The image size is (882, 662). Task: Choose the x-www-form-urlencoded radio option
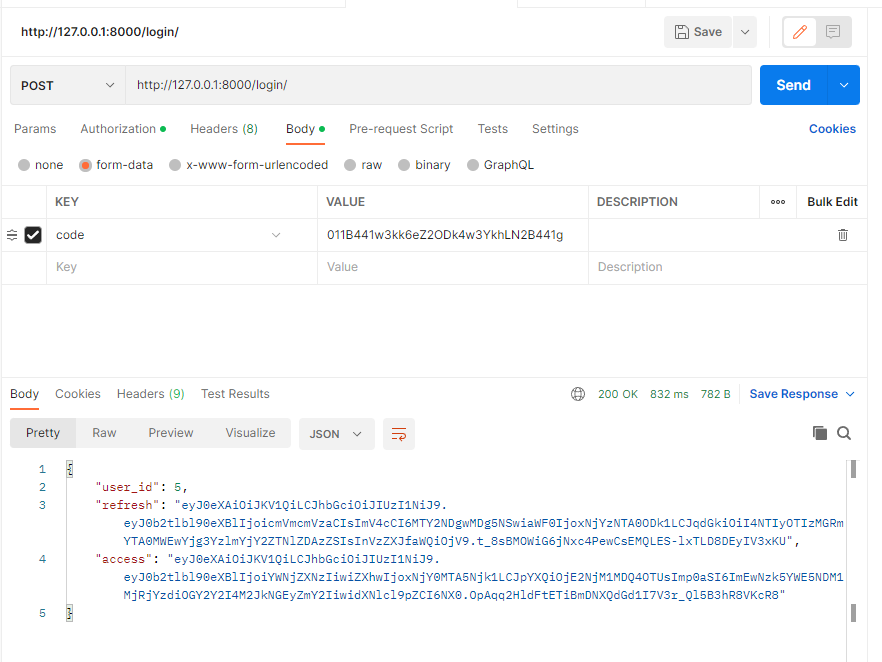pyautogui.click(x=175, y=165)
